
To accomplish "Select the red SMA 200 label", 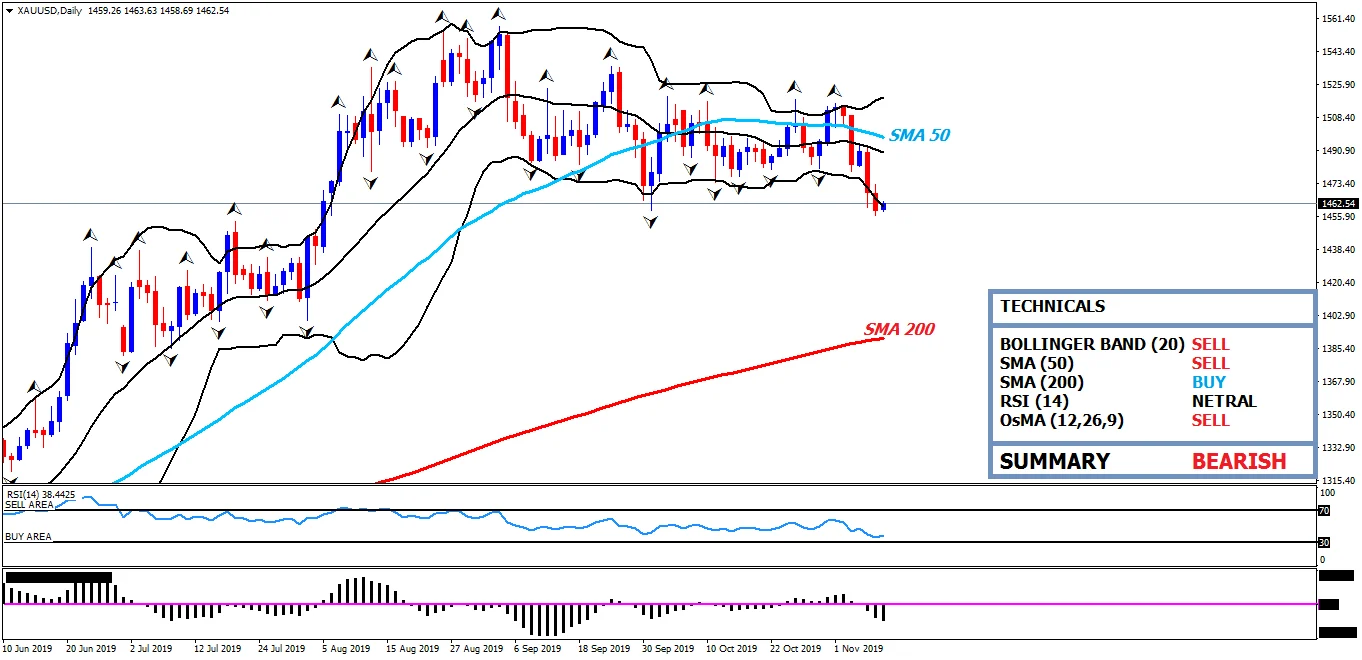I will pyautogui.click(x=899, y=329).
